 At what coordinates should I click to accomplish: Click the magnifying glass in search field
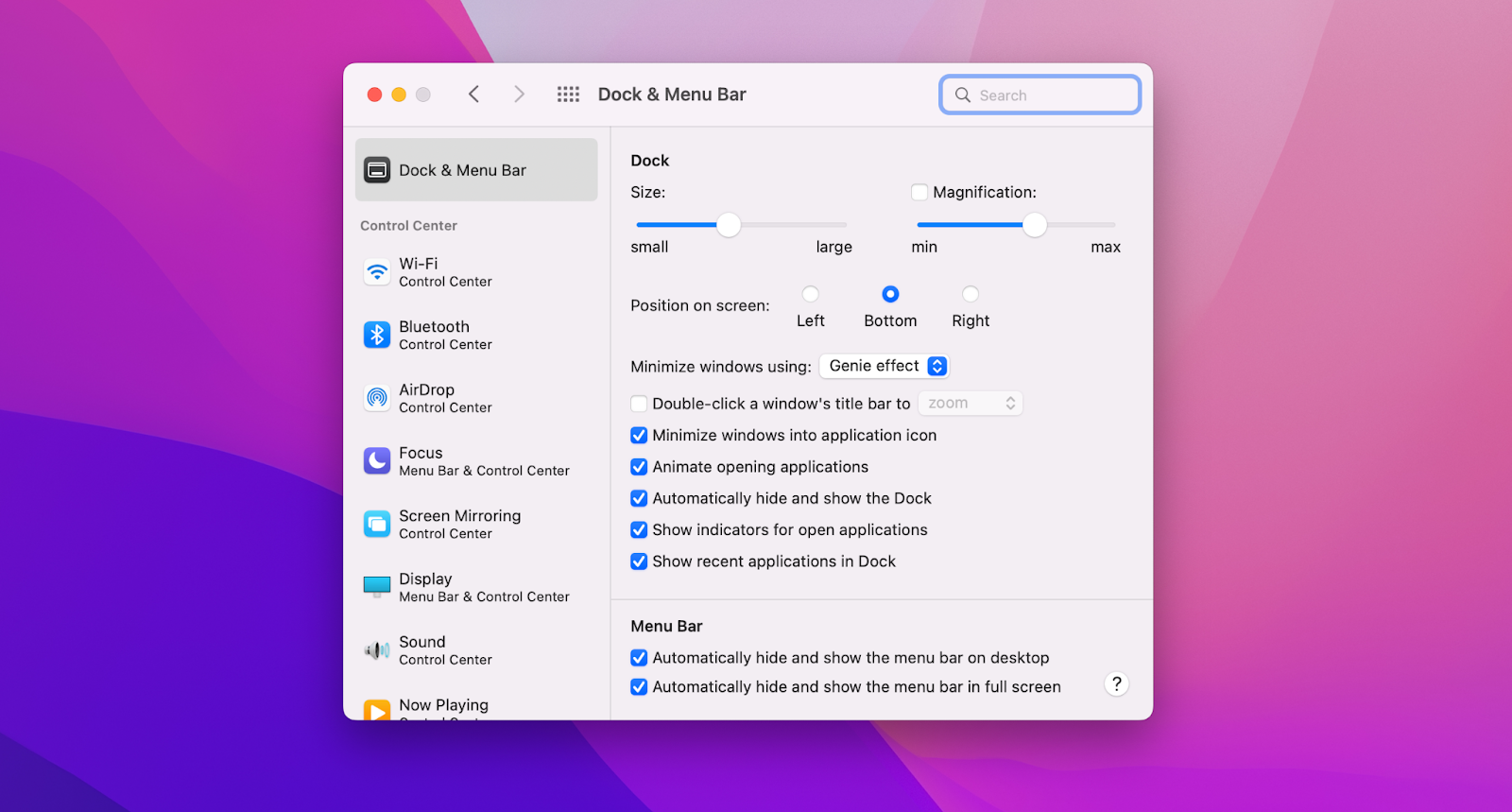click(x=963, y=95)
